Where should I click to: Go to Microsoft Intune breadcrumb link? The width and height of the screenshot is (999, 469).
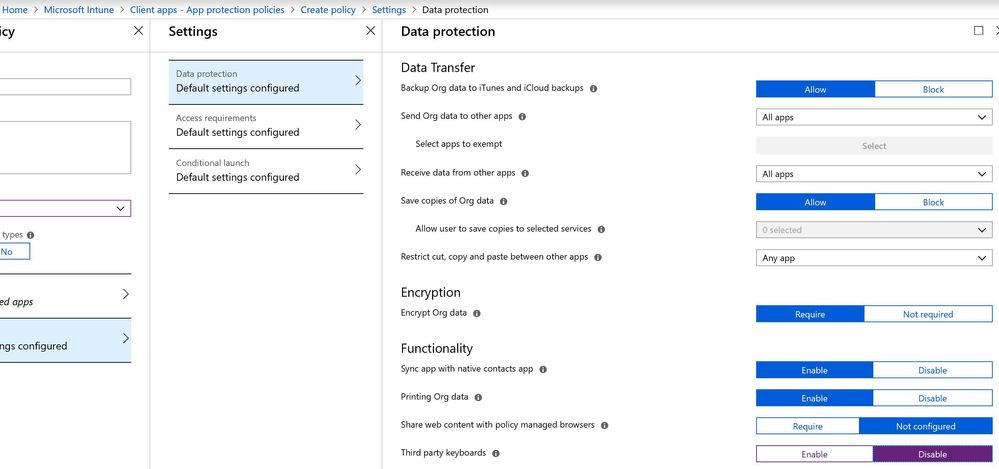coord(79,10)
